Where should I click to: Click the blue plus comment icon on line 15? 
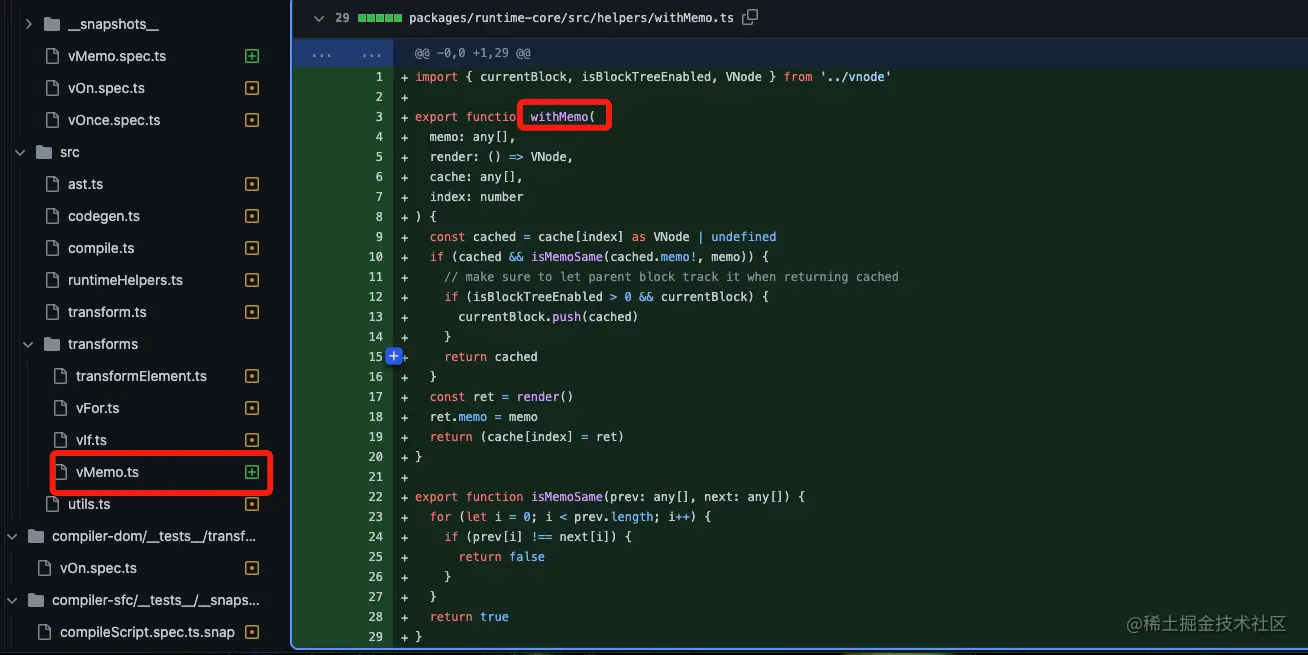tap(393, 356)
